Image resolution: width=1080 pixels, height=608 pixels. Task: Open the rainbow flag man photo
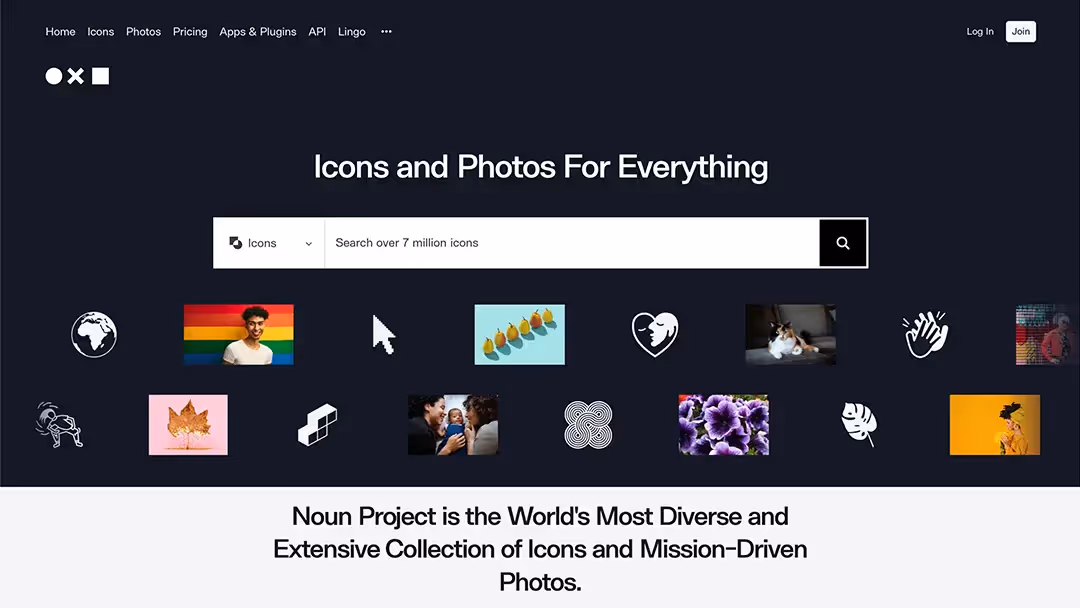(x=238, y=335)
